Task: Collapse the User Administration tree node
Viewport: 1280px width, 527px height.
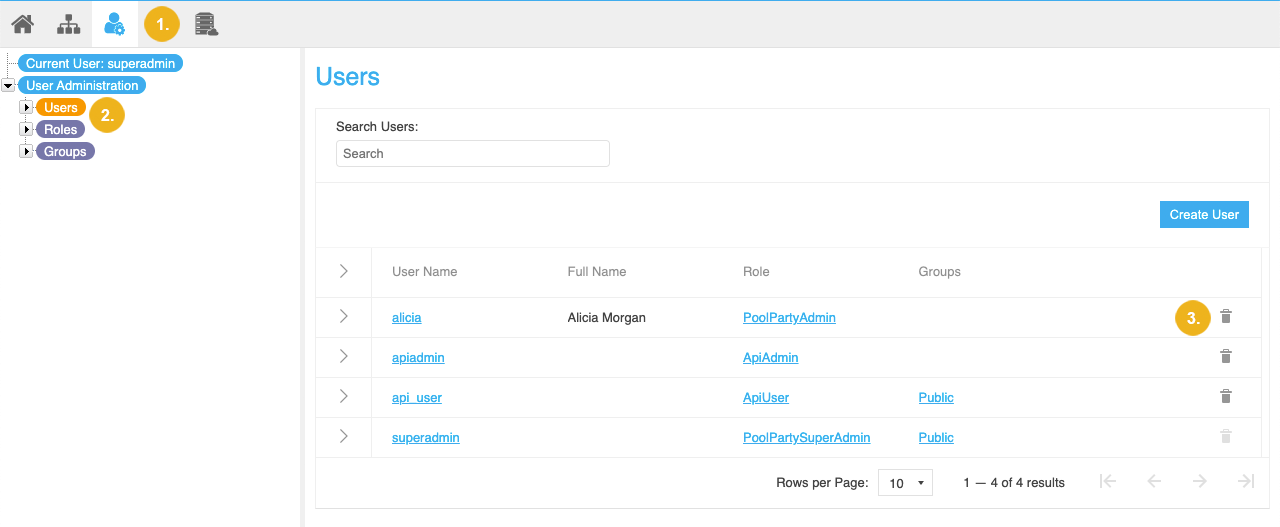Action: coord(9,86)
